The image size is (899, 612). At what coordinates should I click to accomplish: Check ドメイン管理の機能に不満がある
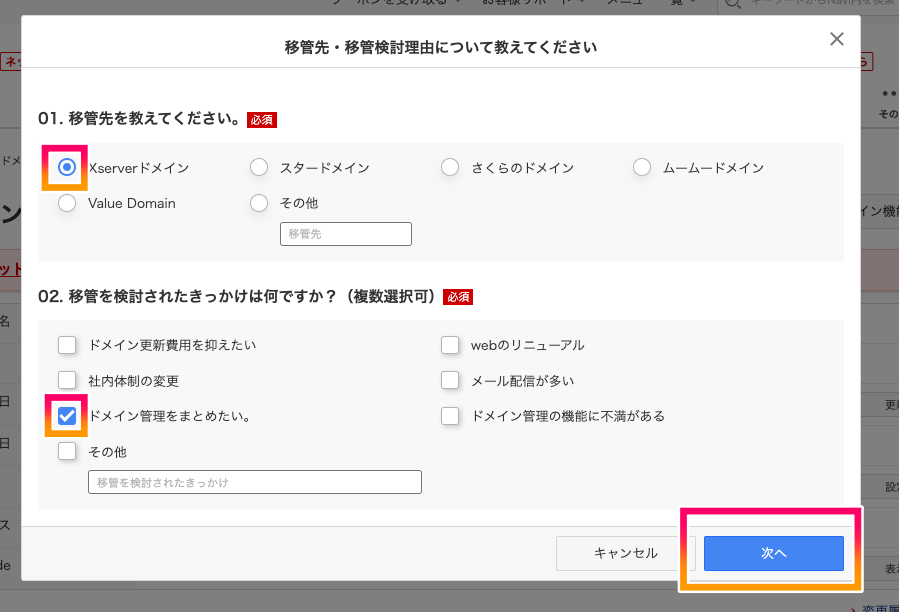click(450, 416)
